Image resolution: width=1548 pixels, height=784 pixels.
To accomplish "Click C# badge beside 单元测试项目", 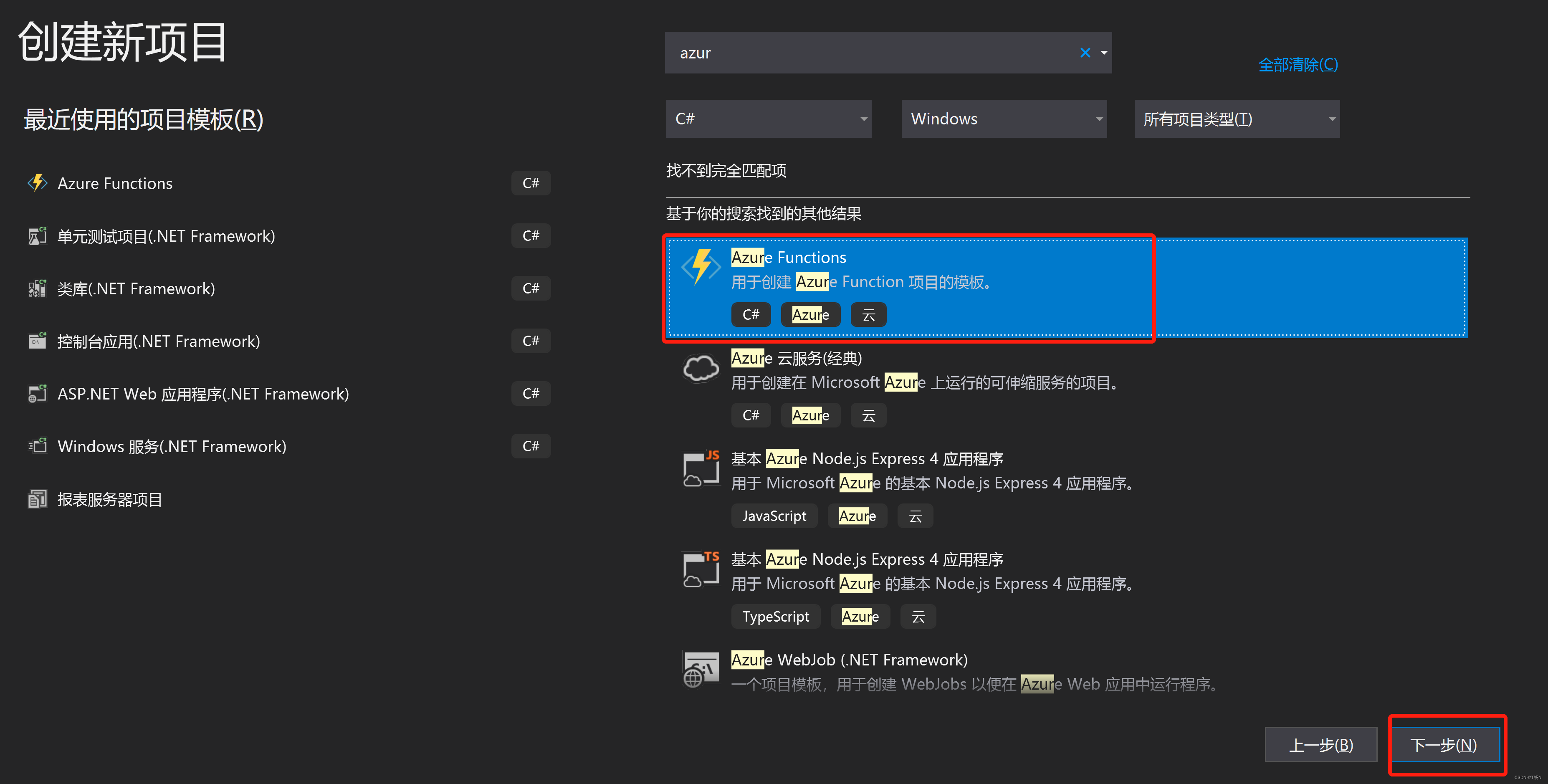I will (x=531, y=235).
